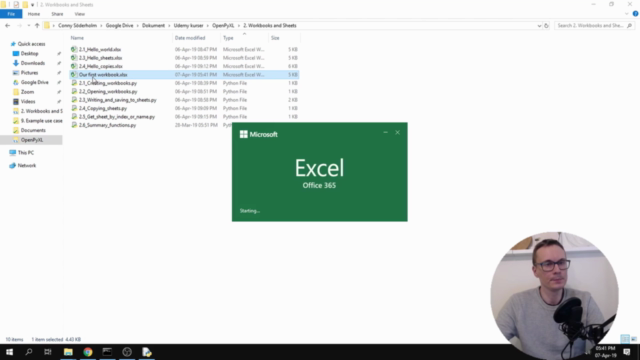Viewport: 640px width, 360px height.
Task: Open the File ribbon tab
Action: pyautogui.click(x=11, y=14)
